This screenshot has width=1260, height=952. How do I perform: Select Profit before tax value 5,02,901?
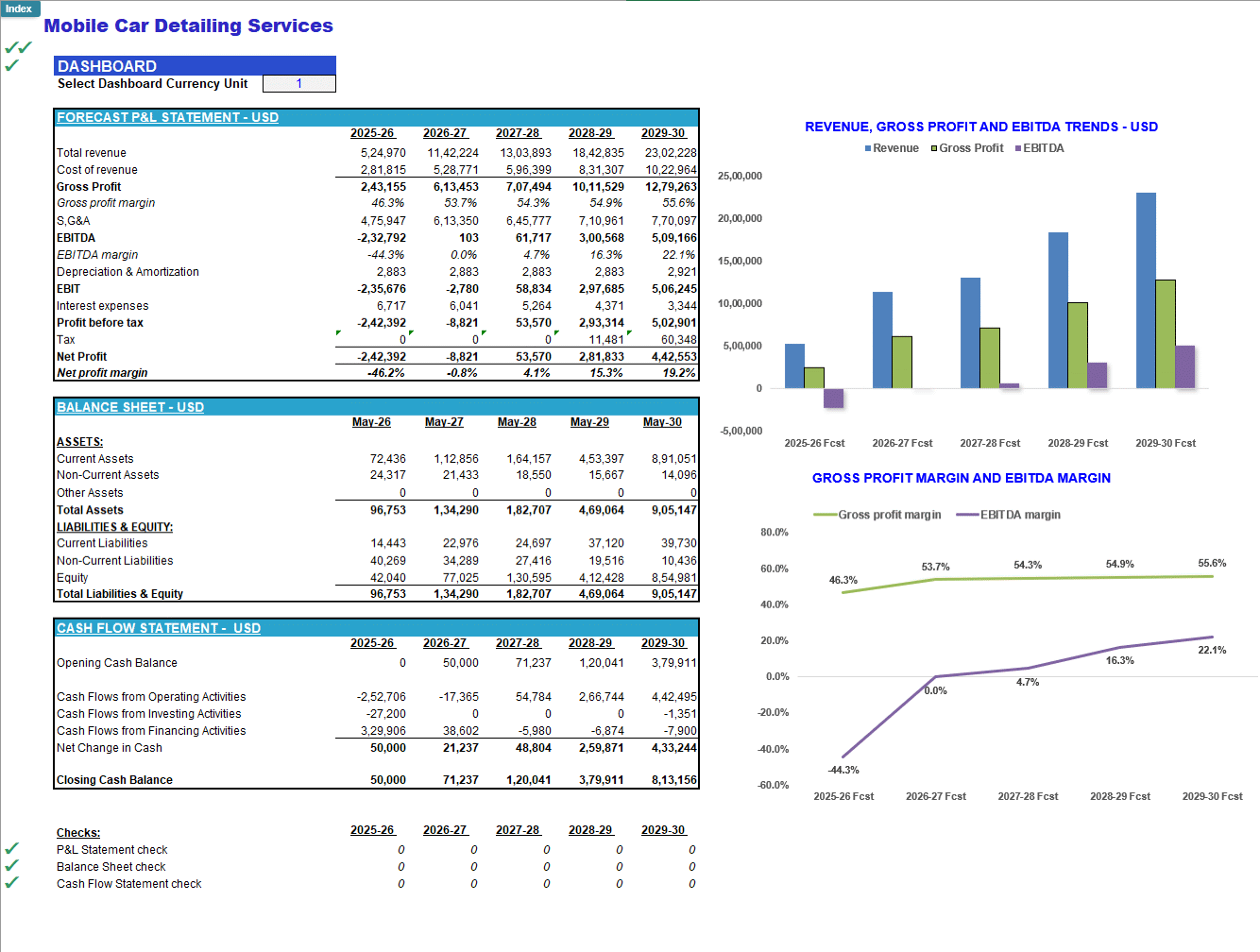tap(673, 322)
